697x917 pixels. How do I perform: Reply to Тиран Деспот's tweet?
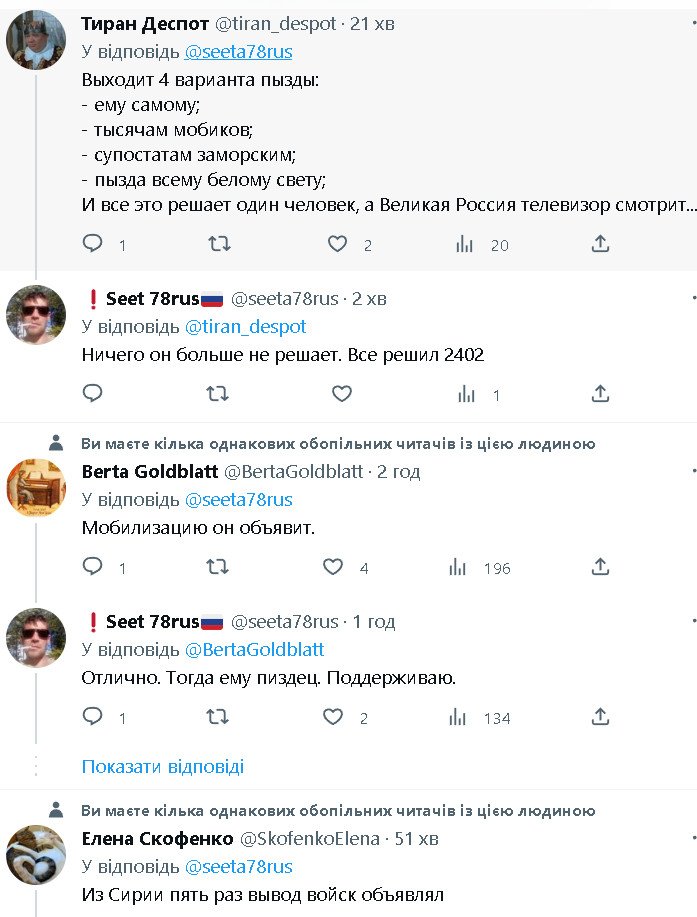93,244
